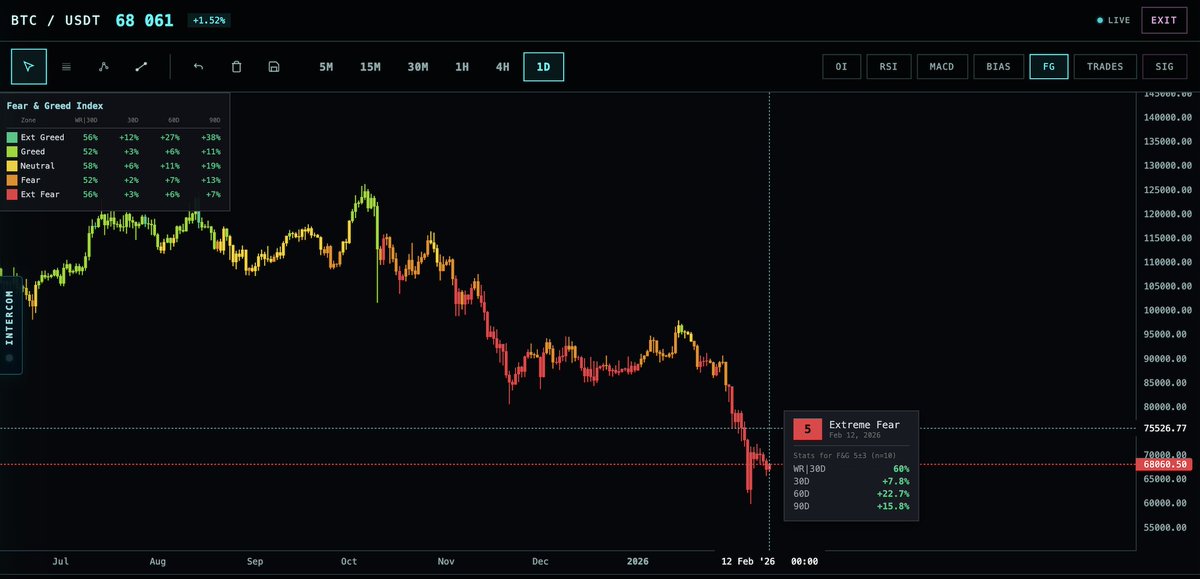Screen dimensions: 1200x579
Task: Click the 60D +22.7% stat
Action: [x=851, y=493]
